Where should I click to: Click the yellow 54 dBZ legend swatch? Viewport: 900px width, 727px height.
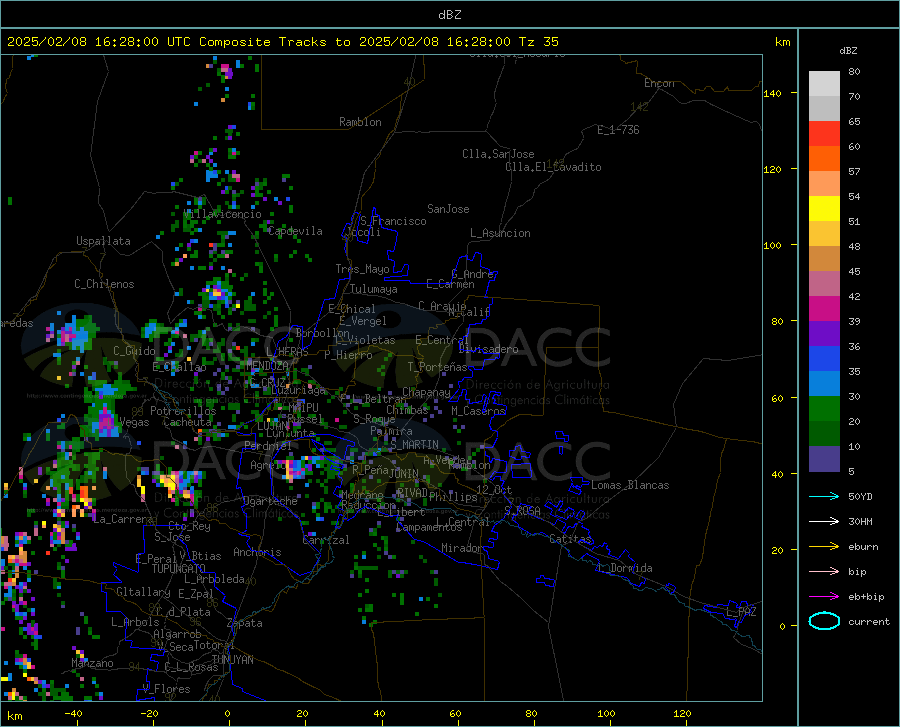(824, 208)
